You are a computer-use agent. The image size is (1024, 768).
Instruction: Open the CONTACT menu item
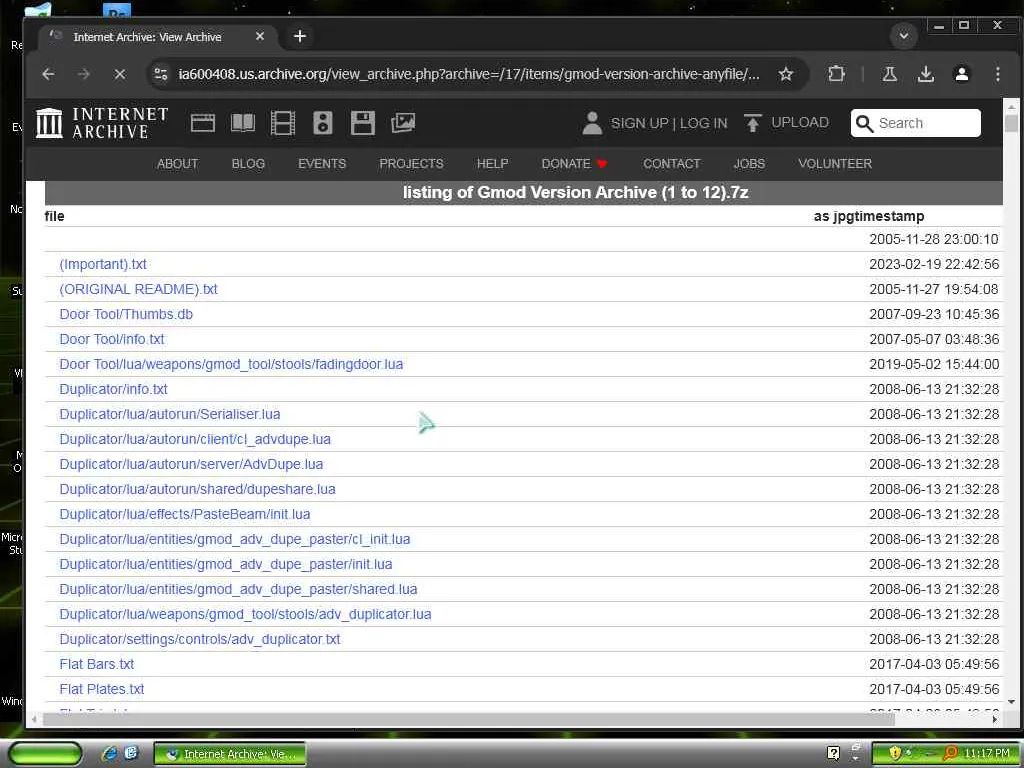tap(671, 164)
